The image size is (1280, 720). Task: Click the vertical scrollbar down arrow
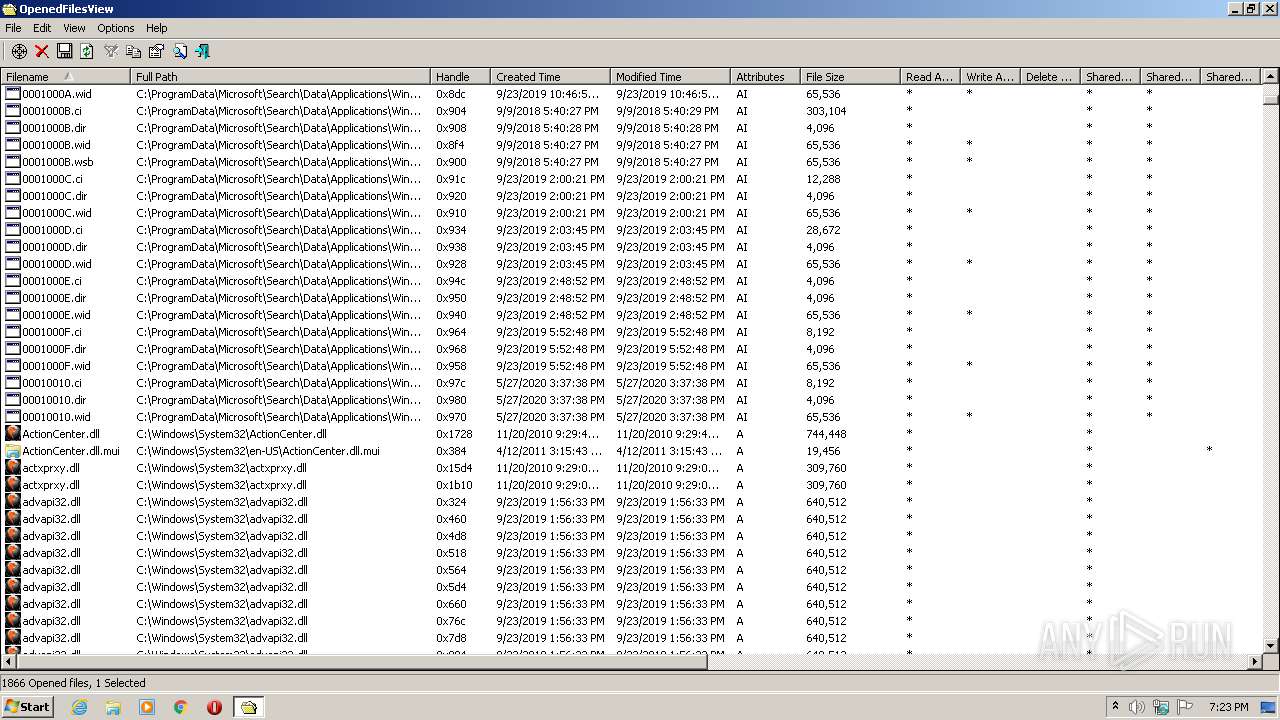1271,645
